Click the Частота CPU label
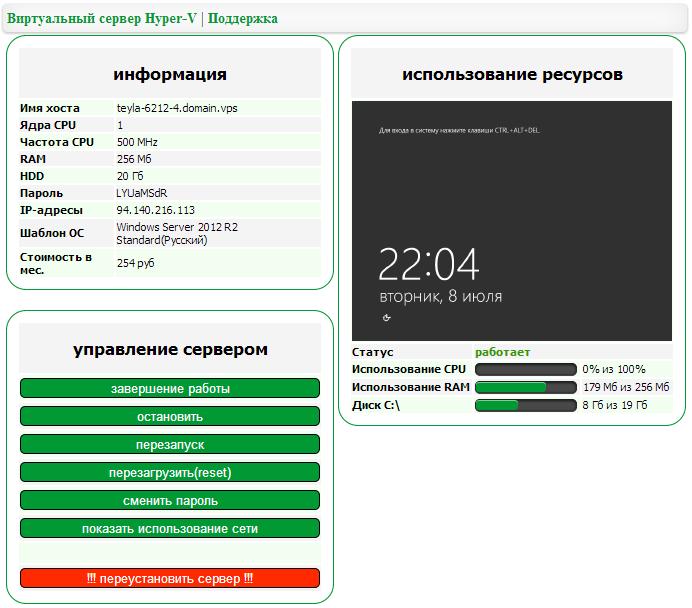 click(x=57, y=142)
